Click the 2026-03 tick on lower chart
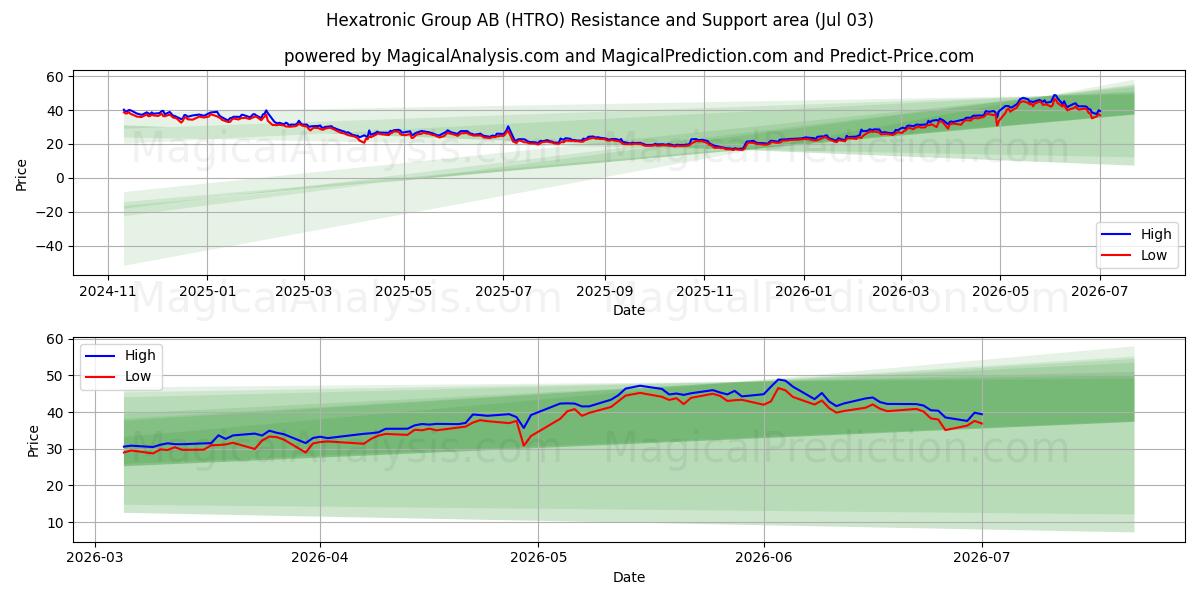Viewport: 1200px width, 600px height. pyautogui.click(x=94, y=558)
